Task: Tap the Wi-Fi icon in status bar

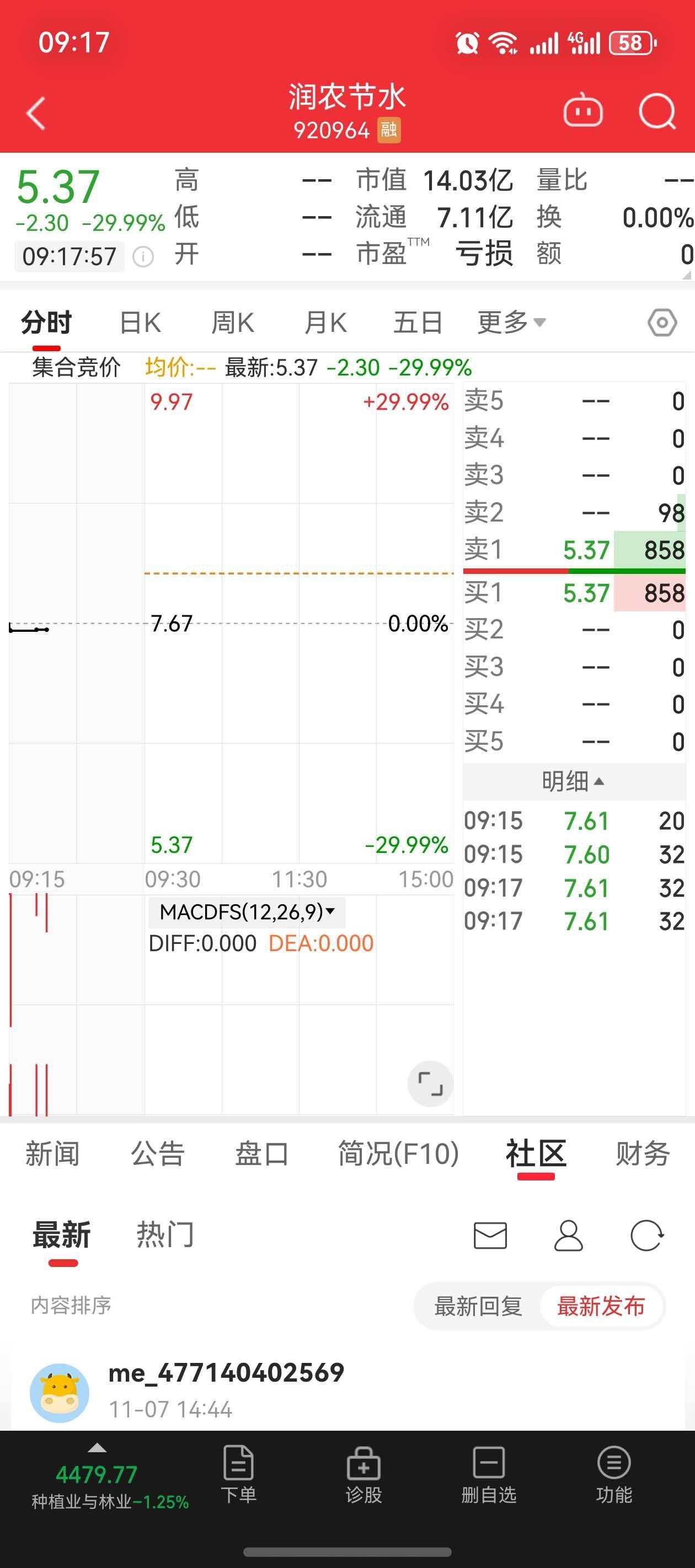Action: [x=504, y=42]
